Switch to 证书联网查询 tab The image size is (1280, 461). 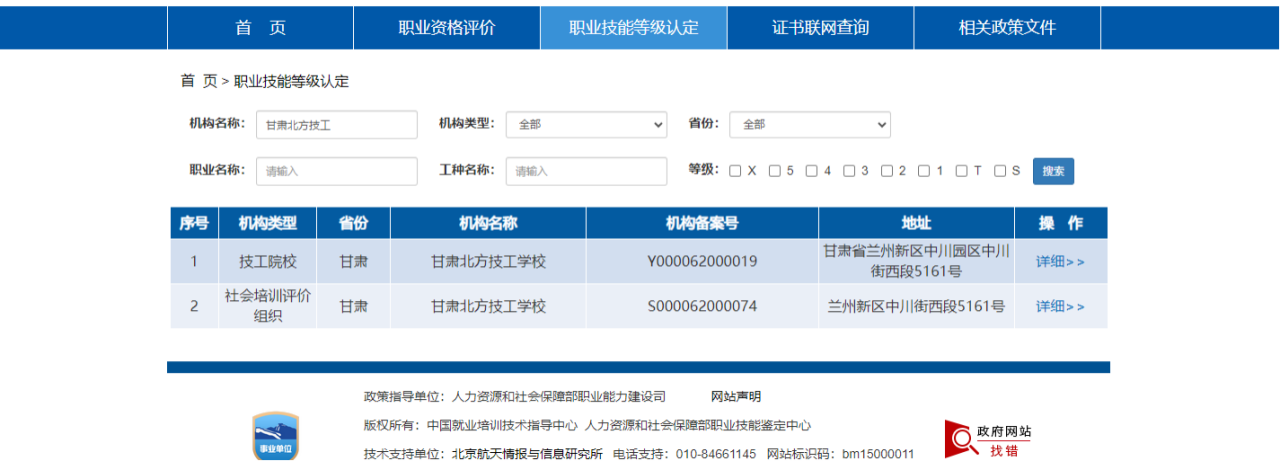pos(820,28)
